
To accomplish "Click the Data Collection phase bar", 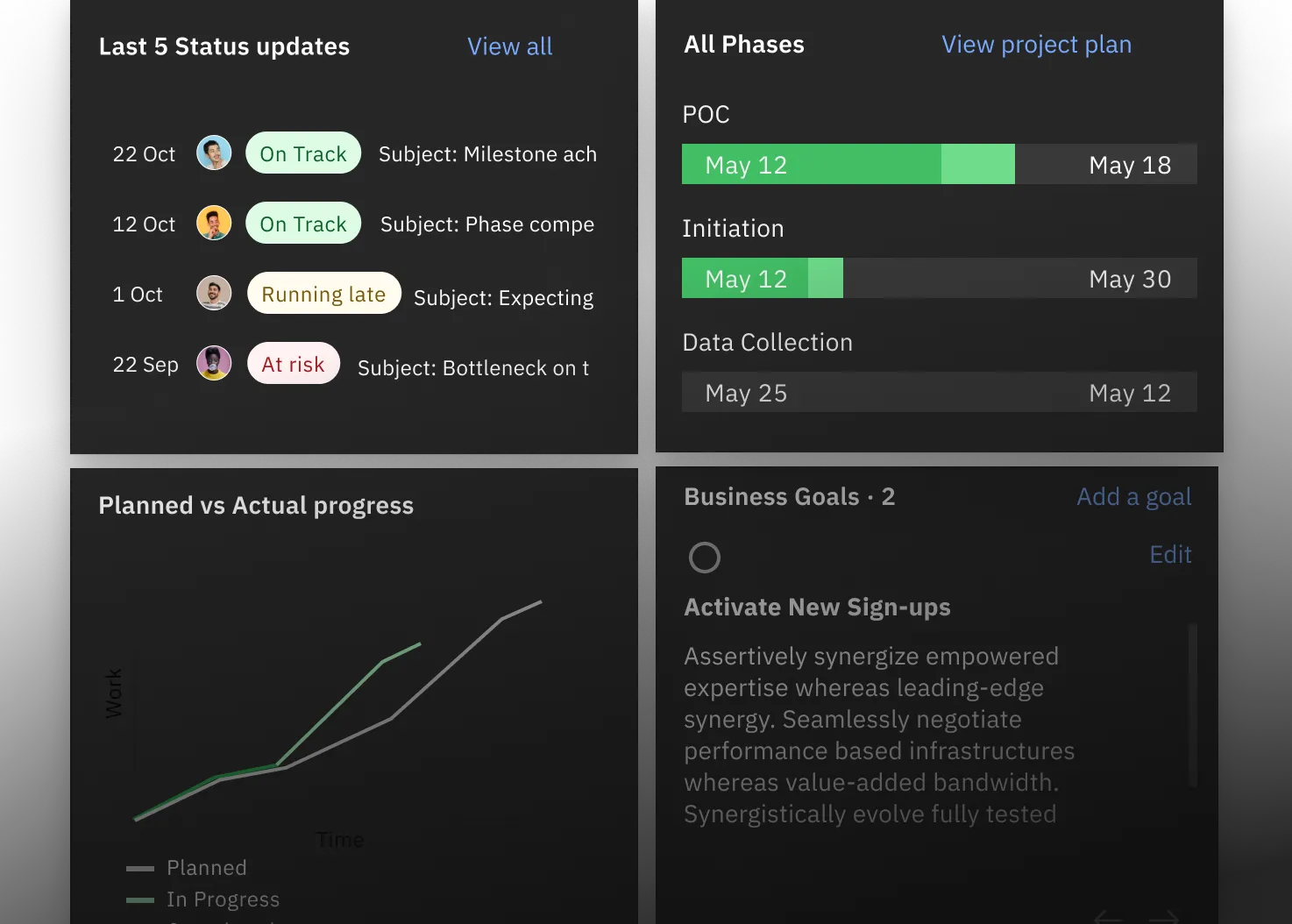I will pos(939,393).
